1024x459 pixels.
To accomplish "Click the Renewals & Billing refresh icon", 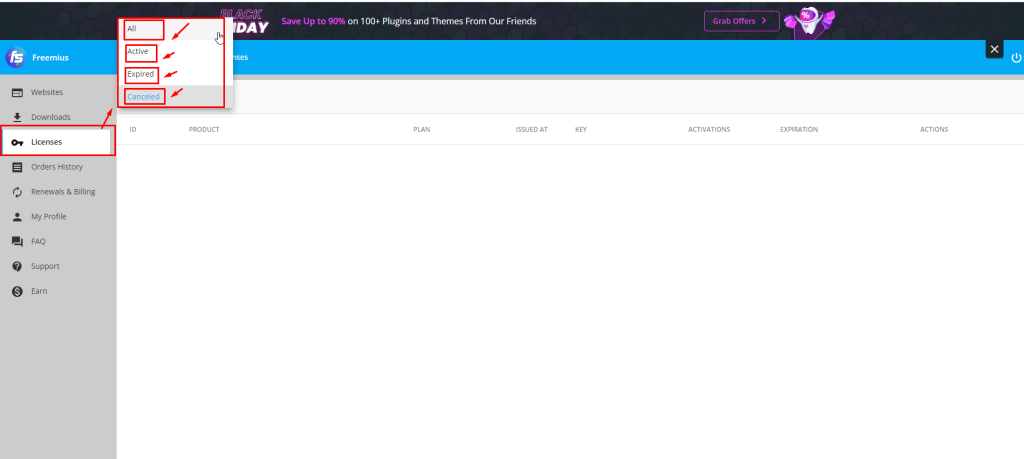I will [x=18, y=192].
